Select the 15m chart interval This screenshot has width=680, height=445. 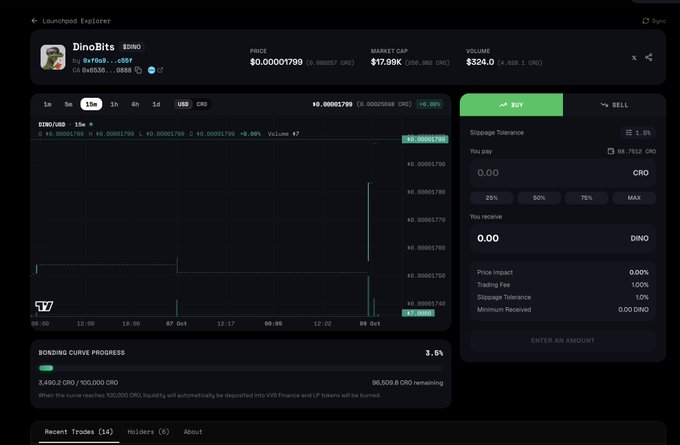pos(91,104)
